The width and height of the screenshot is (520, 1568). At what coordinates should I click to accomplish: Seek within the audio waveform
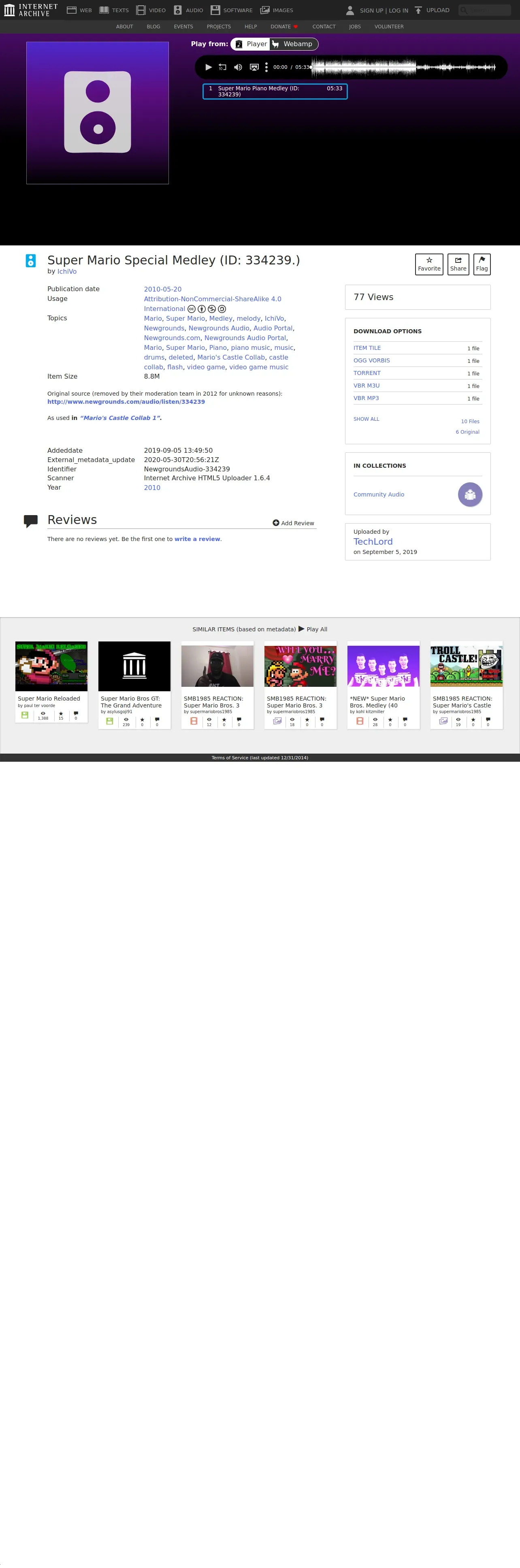(x=403, y=67)
